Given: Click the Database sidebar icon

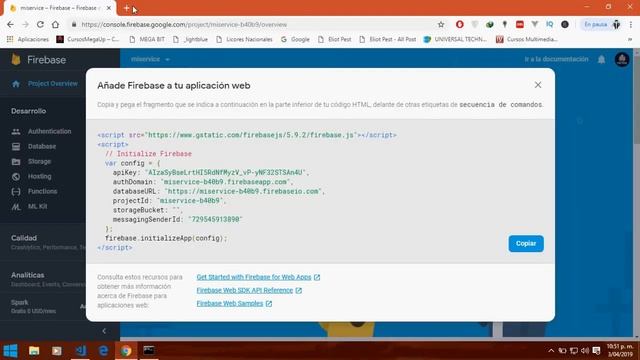Looking at the screenshot, I should (x=16, y=147).
